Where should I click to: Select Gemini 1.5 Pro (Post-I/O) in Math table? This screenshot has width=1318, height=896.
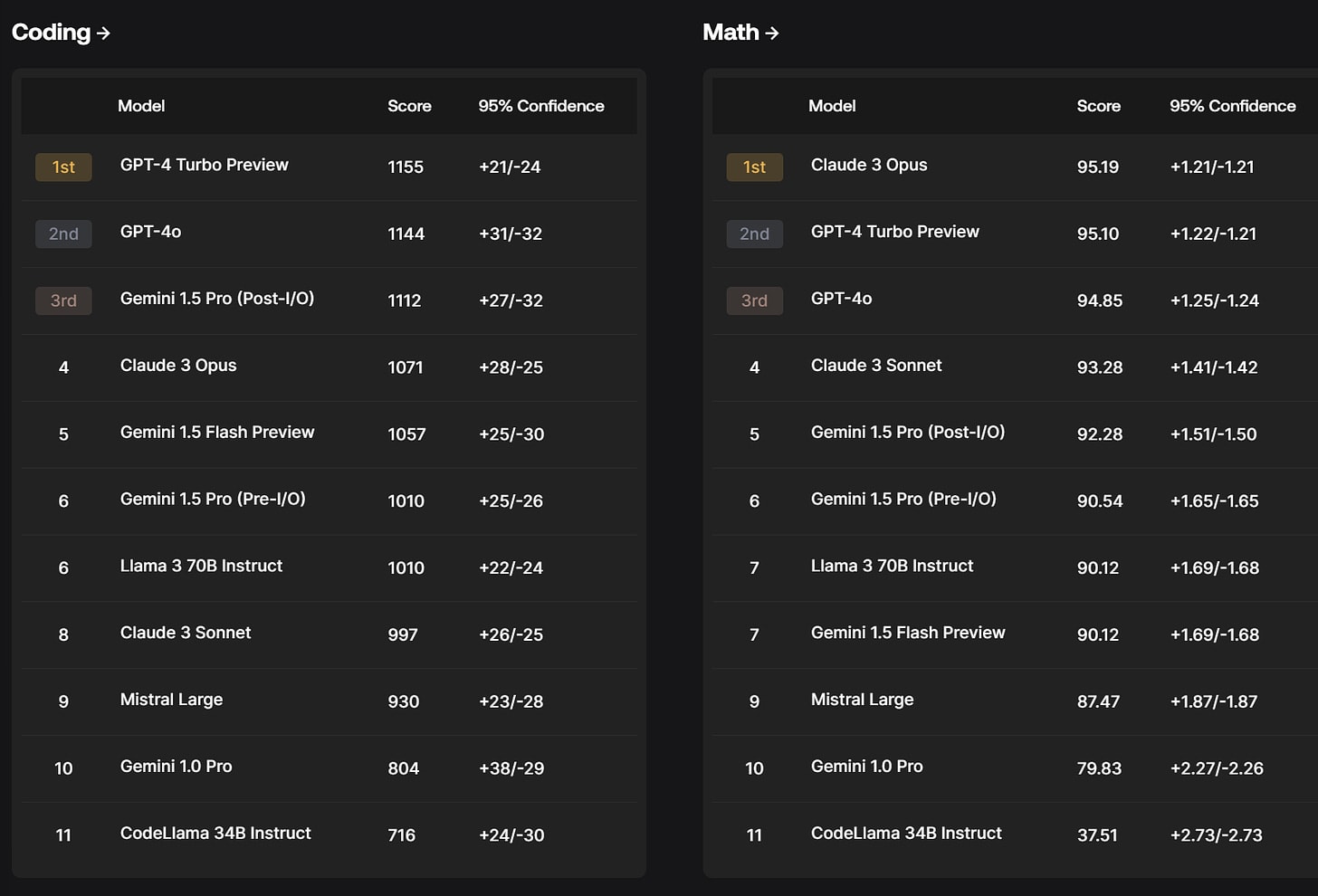coord(908,433)
